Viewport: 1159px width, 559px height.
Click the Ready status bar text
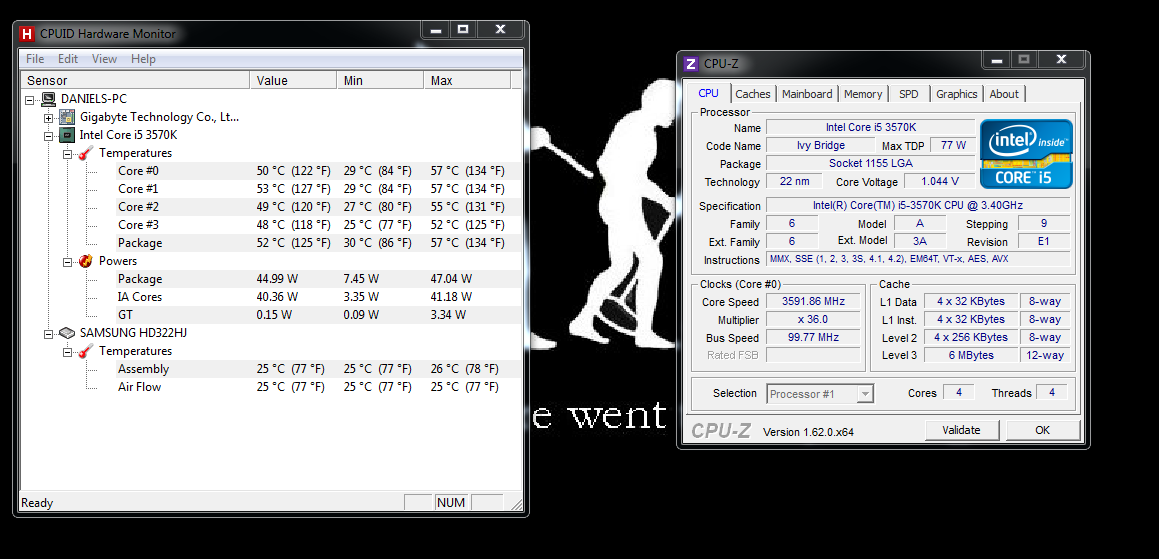(37, 503)
